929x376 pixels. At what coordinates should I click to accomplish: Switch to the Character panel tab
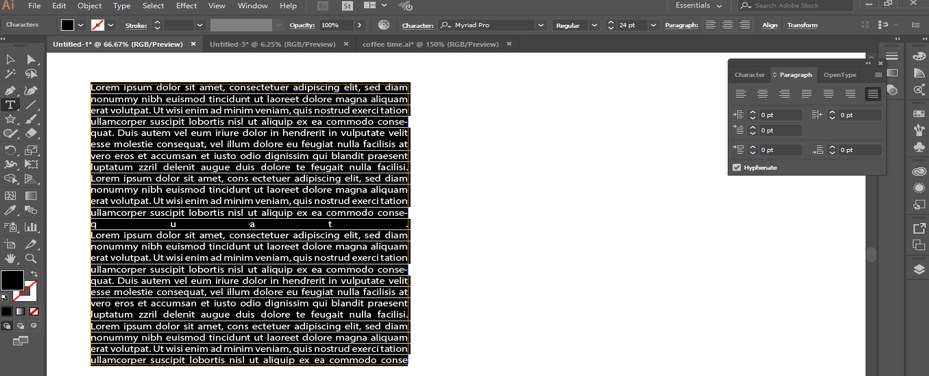(x=749, y=75)
